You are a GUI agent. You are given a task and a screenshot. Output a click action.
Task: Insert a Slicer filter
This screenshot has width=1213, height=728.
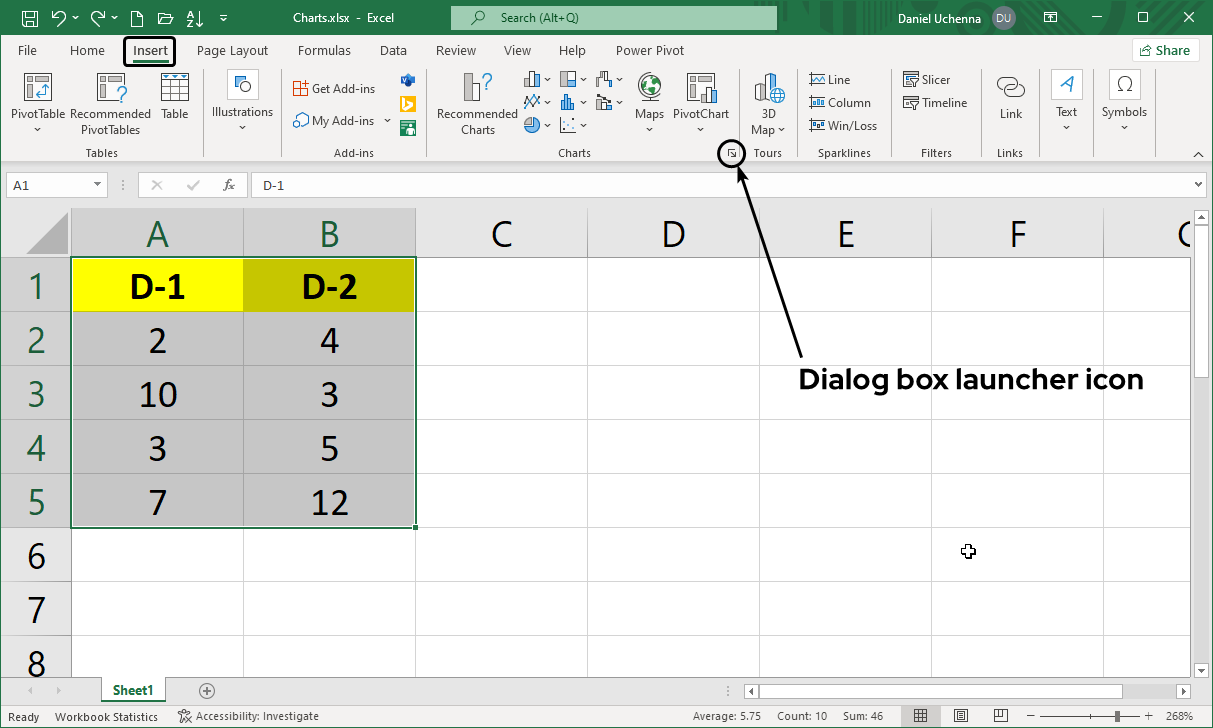926,80
